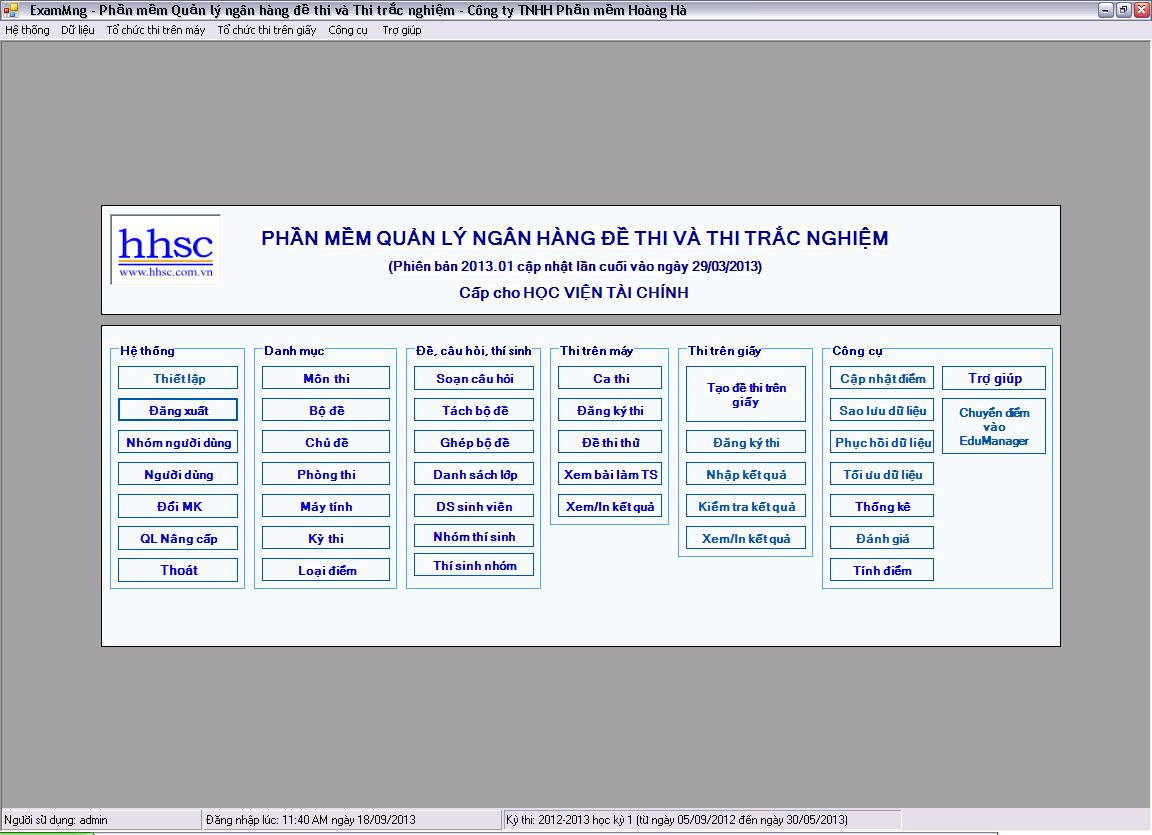Click the ExamMng app icon in title bar

pyautogui.click(x=10, y=10)
